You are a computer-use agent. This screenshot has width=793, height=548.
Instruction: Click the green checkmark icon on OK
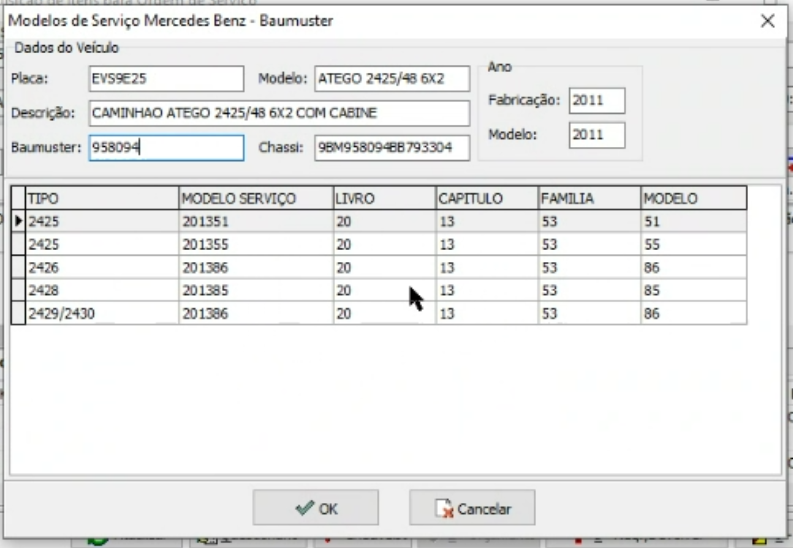click(304, 508)
